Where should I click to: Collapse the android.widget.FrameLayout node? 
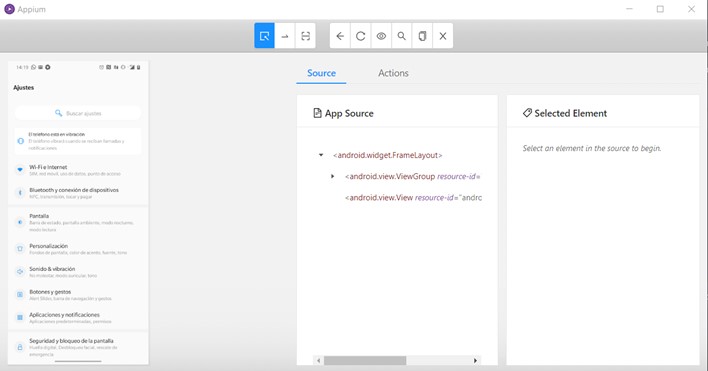click(x=321, y=155)
